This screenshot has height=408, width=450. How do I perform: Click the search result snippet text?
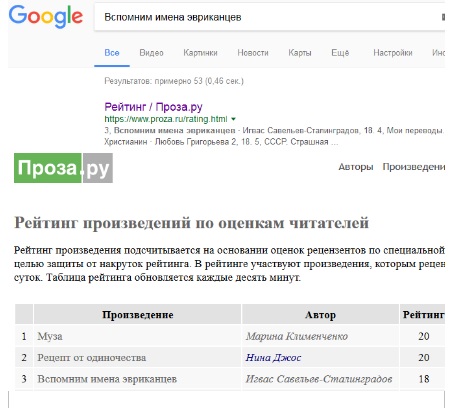tap(274, 136)
